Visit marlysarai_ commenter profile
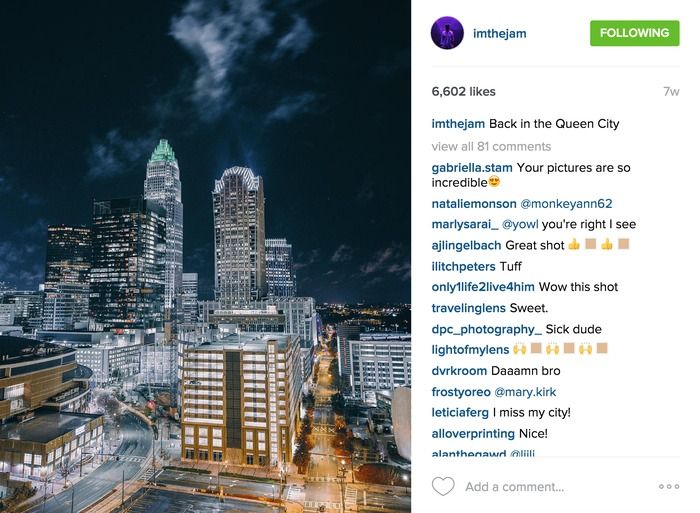Image resolution: width=700 pixels, height=513 pixels. [x=465, y=224]
